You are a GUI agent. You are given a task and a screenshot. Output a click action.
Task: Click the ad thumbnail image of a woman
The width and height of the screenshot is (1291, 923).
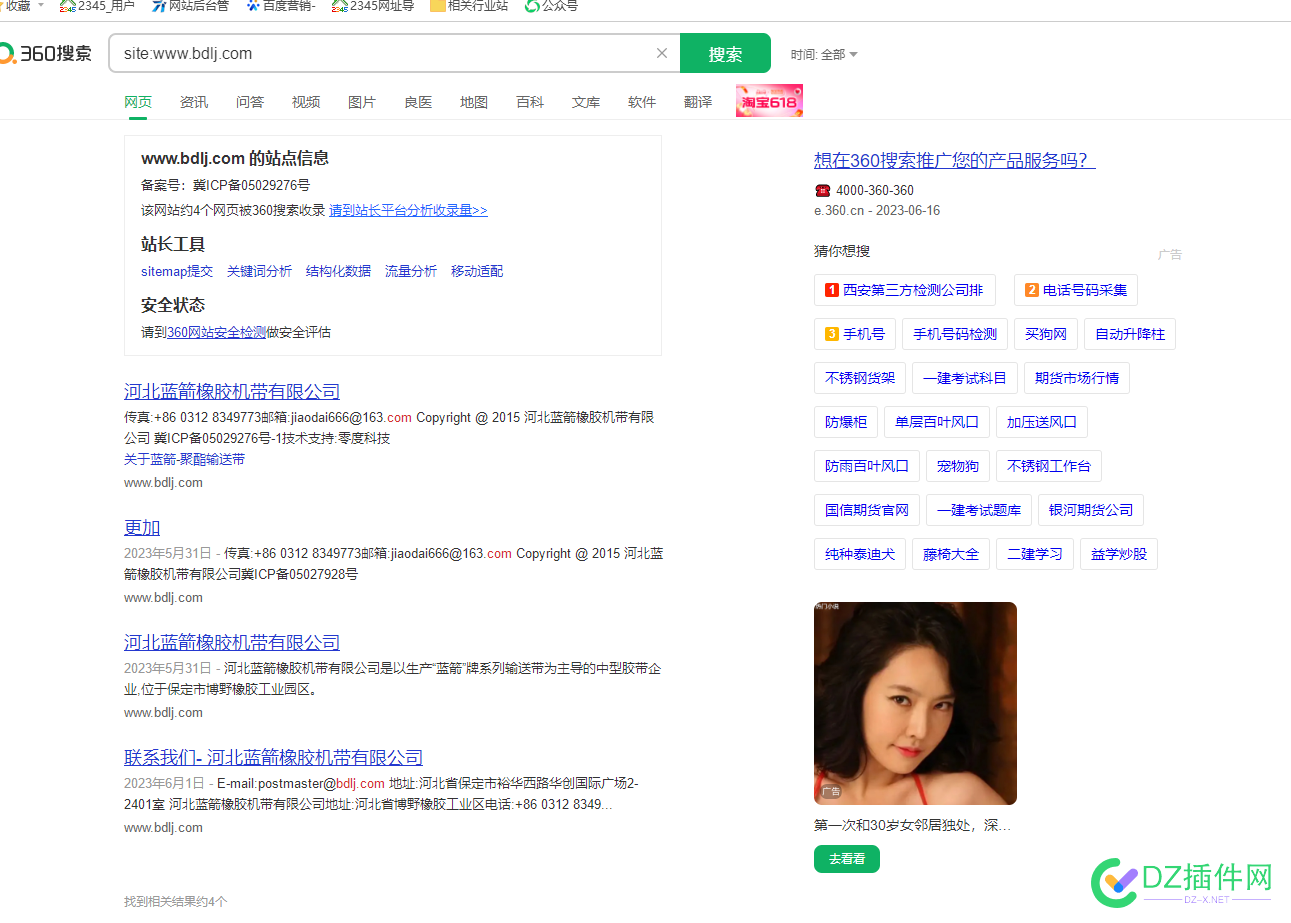[915, 703]
